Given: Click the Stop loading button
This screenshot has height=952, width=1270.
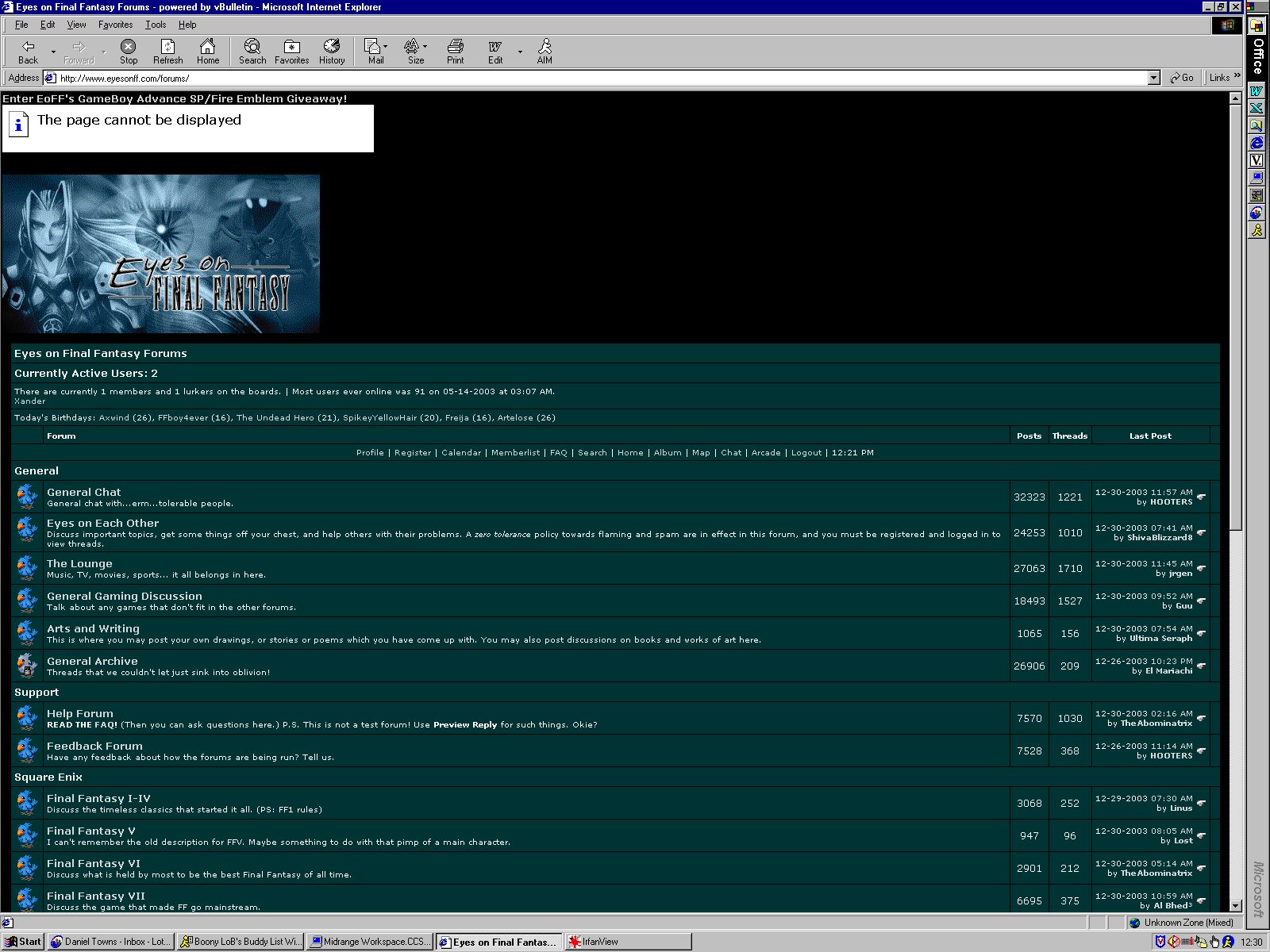Looking at the screenshot, I should point(129,52).
